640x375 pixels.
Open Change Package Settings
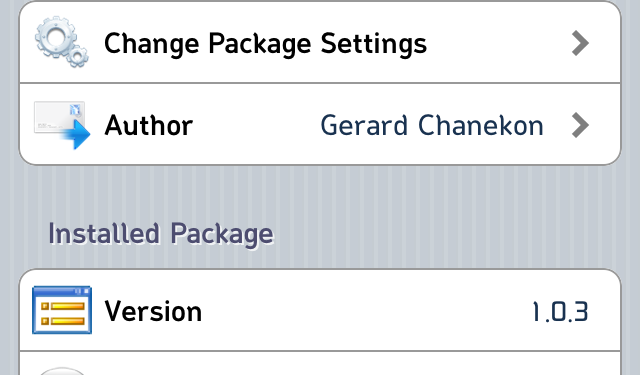pos(320,42)
